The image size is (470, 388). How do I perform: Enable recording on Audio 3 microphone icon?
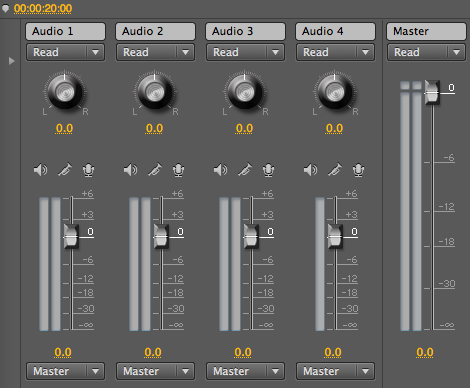click(268, 170)
